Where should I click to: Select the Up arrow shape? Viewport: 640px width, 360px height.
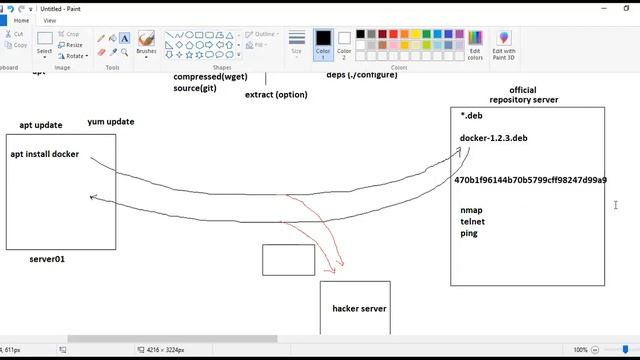point(229,45)
